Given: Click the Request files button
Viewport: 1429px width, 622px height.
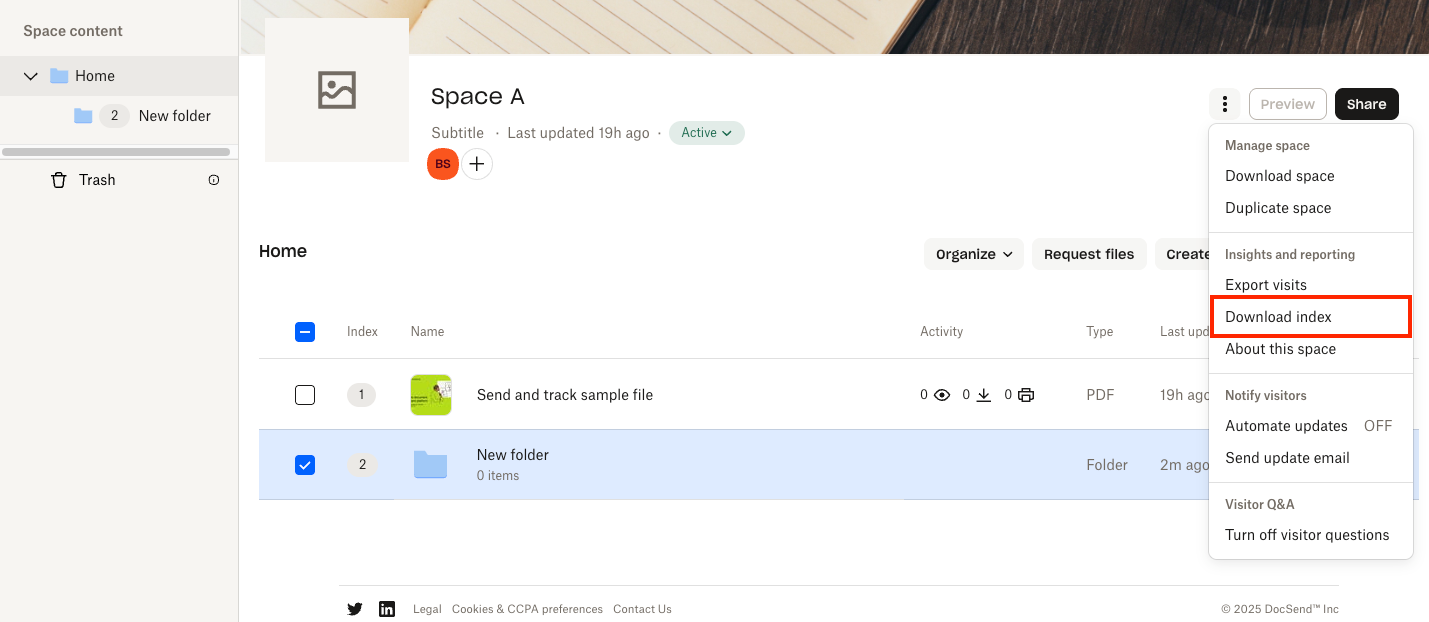Looking at the screenshot, I should pyautogui.click(x=1089, y=254).
